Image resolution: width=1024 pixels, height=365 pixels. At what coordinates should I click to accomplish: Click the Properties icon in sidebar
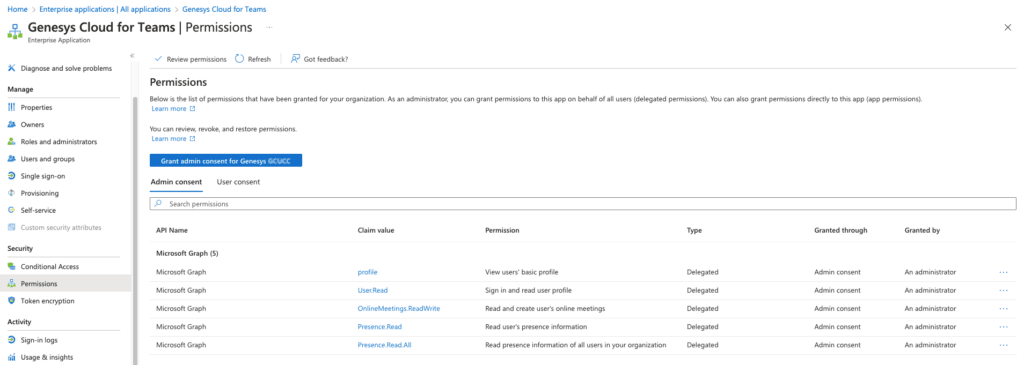point(11,107)
